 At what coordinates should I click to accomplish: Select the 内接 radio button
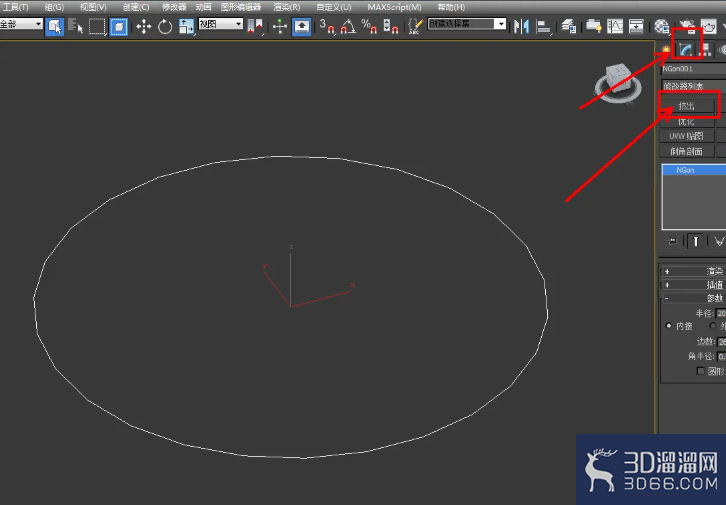click(669, 326)
